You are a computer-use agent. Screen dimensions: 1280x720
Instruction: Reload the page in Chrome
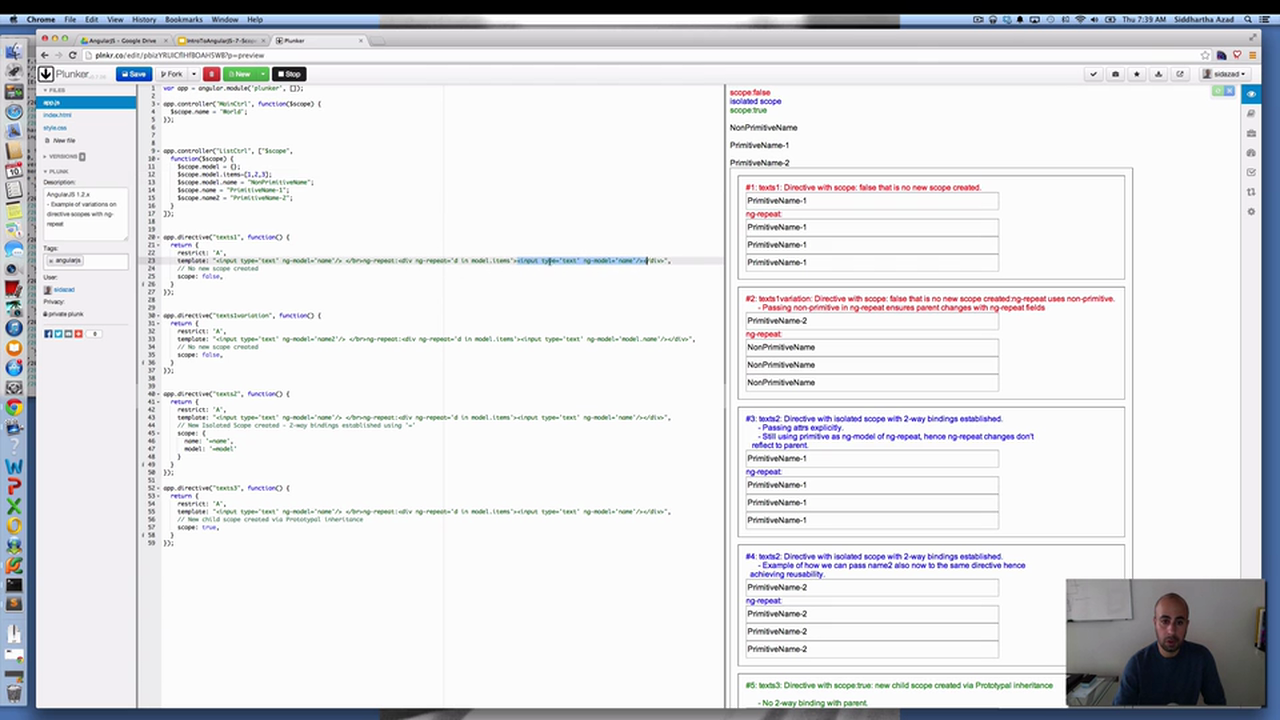coord(72,55)
